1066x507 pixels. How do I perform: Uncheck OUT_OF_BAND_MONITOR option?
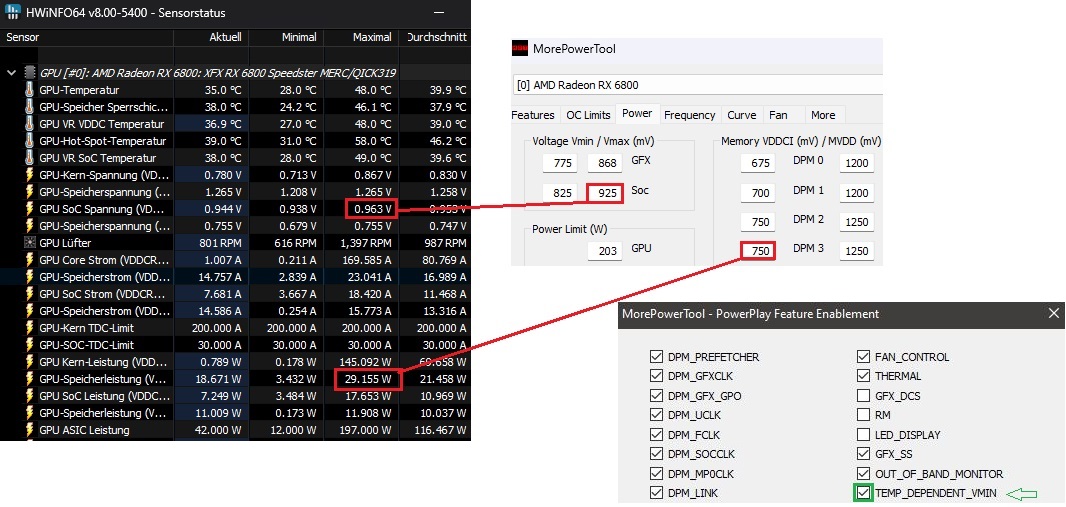pos(863,474)
